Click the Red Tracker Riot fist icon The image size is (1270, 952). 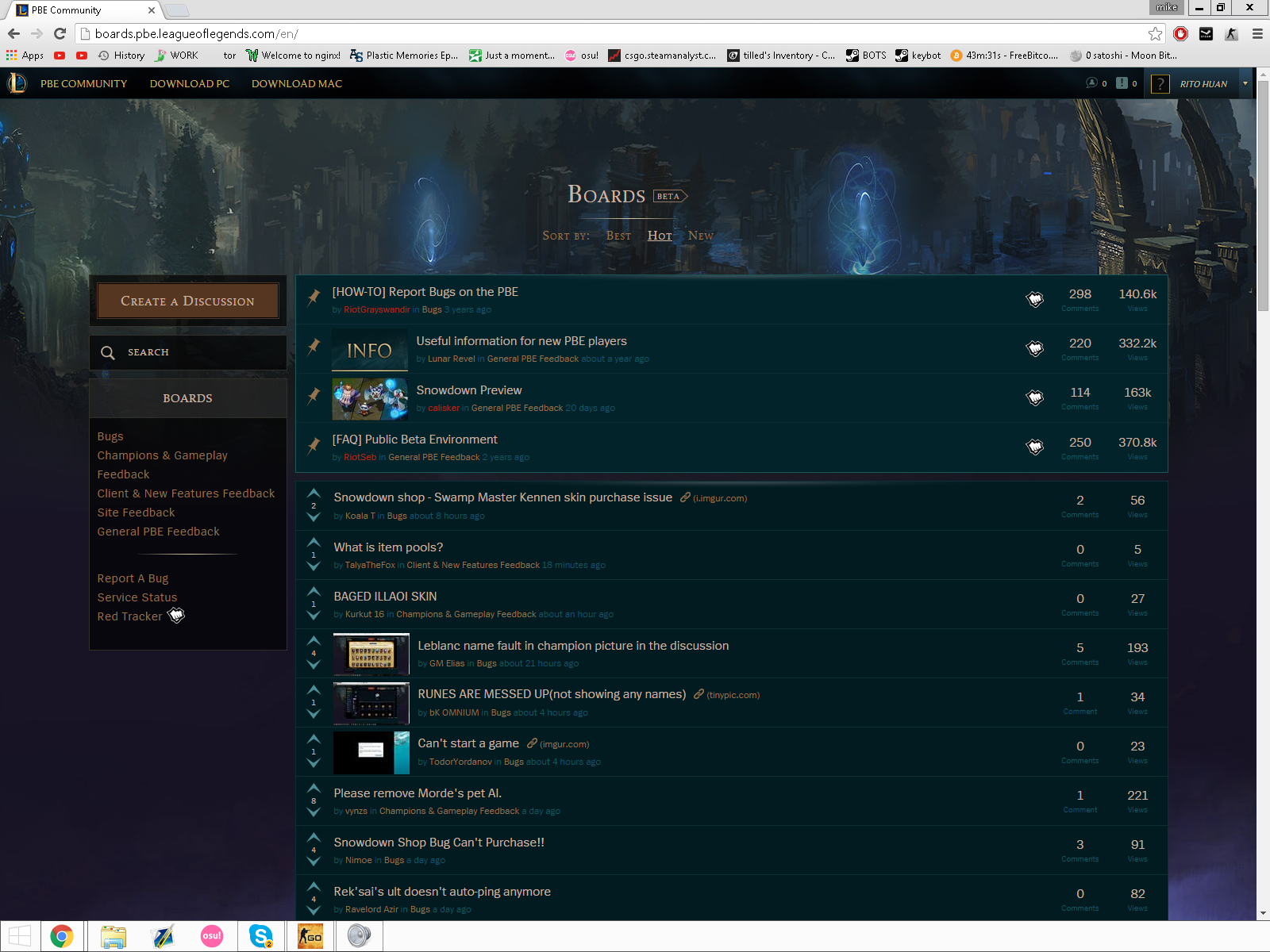point(176,616)
